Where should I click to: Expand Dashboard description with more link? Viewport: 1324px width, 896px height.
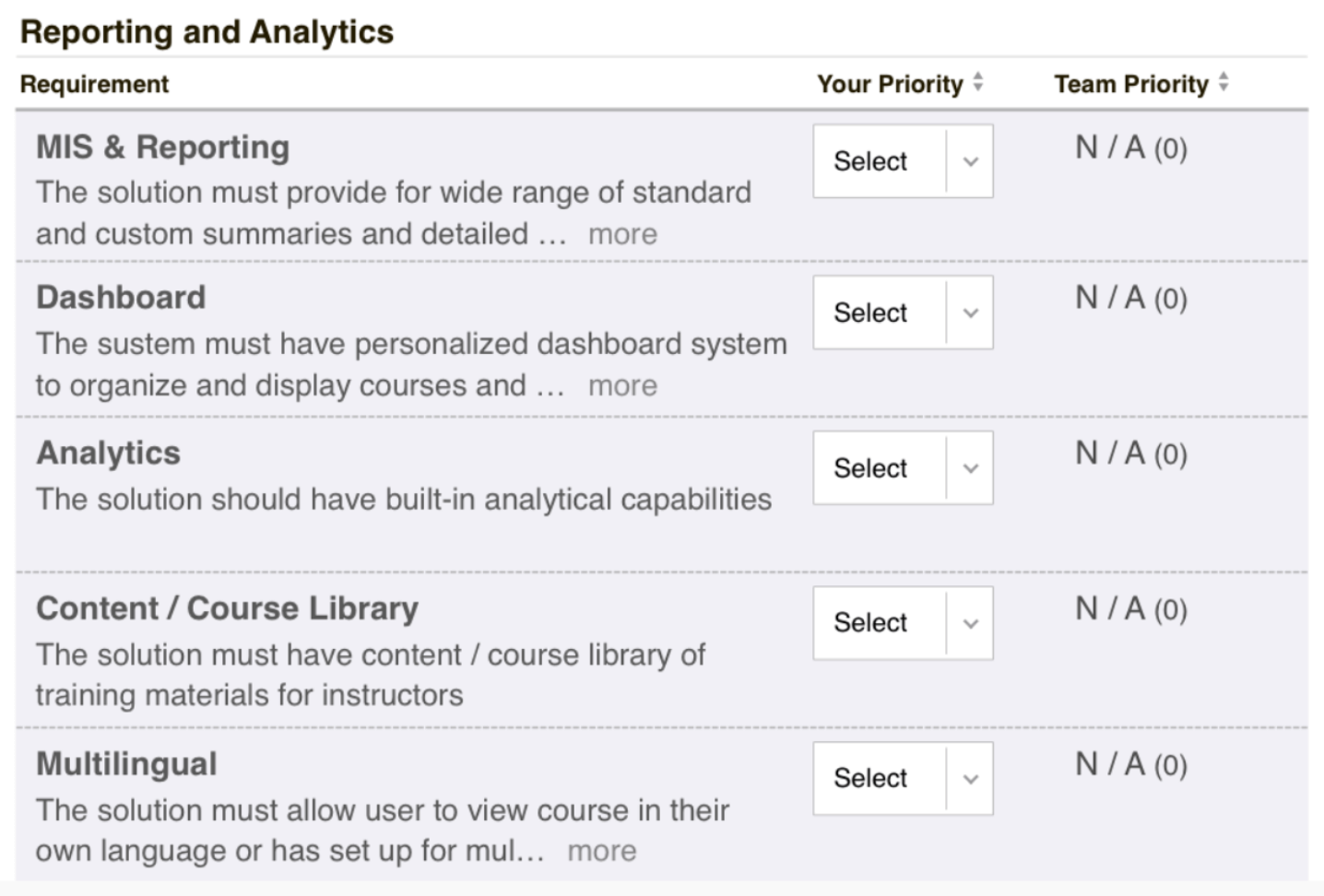coord(622,385)
